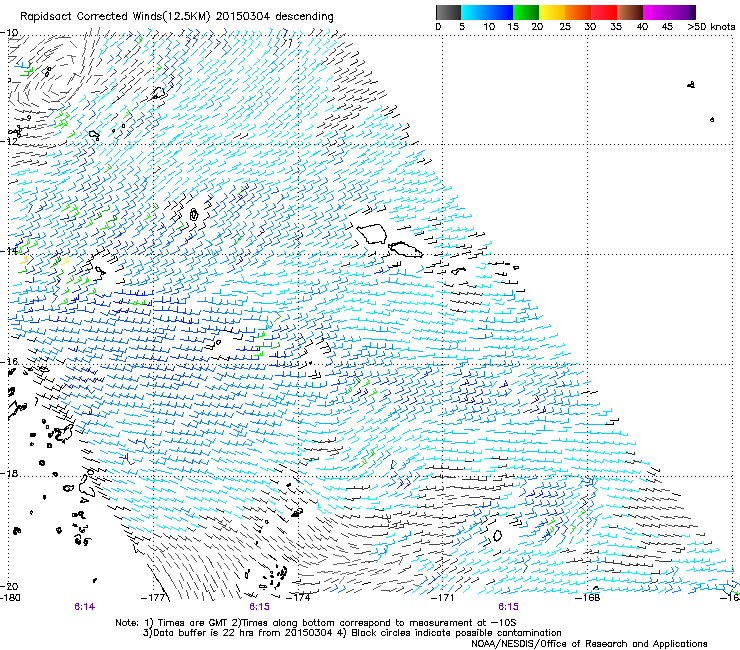Click the '35' label under the color bar
This screenshot has height=650, width=740.
tap(616, 27)
